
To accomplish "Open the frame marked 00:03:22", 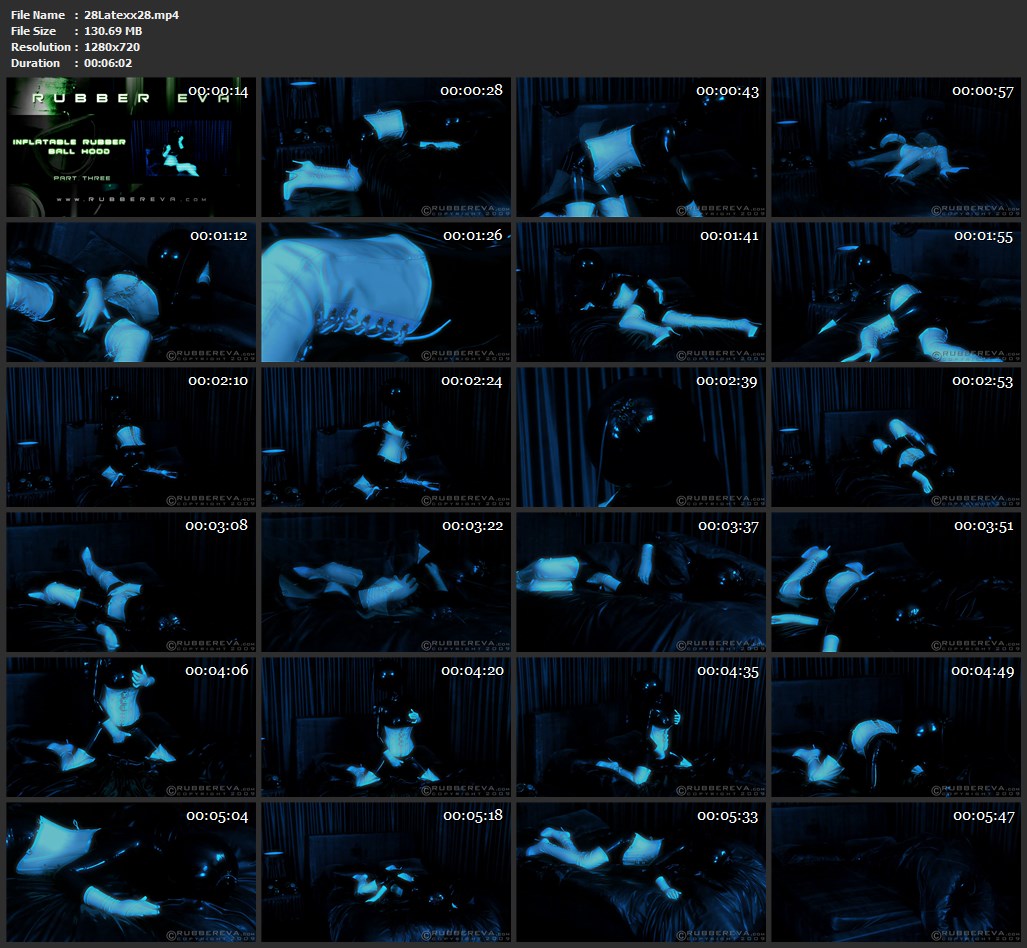I will (x=386, y=582).
